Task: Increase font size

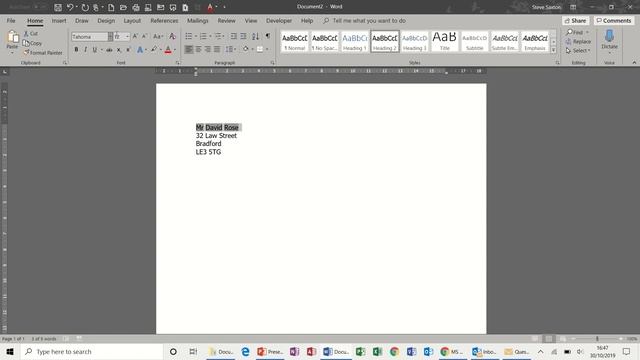Action: [x=136, y=36]
